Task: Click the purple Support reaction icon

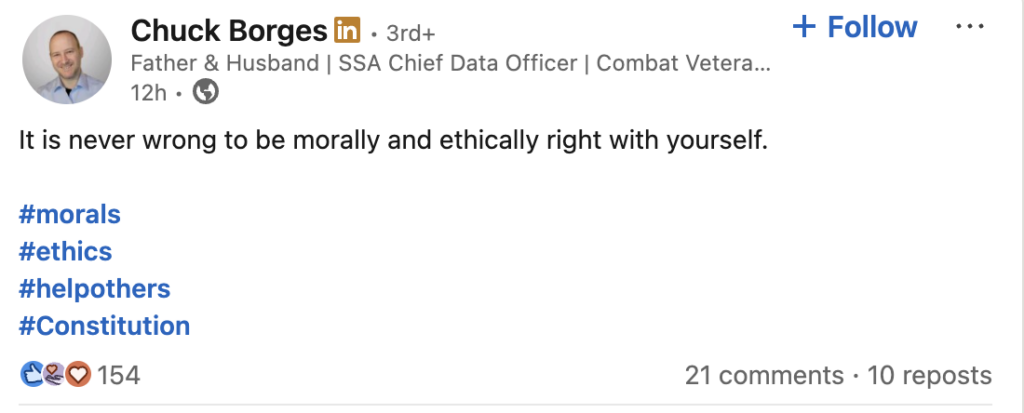Action: point(55,374)
